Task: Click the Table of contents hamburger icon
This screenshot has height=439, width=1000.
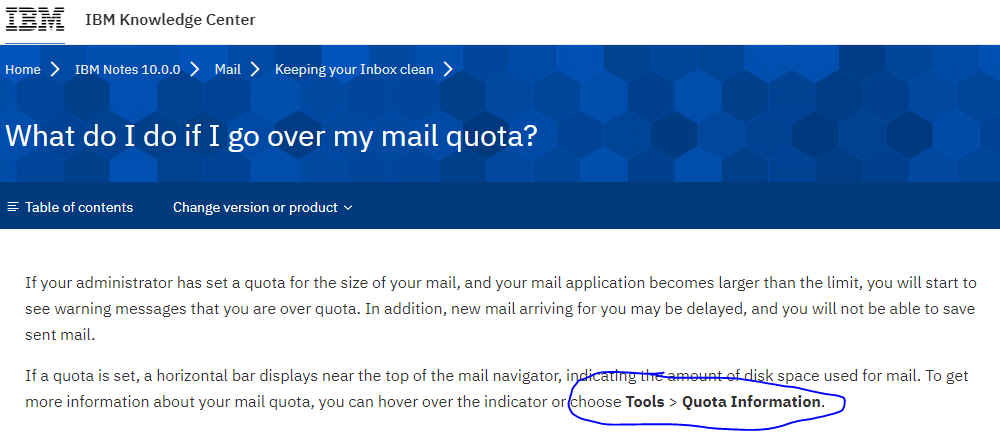Action: (x=13, y=207)
